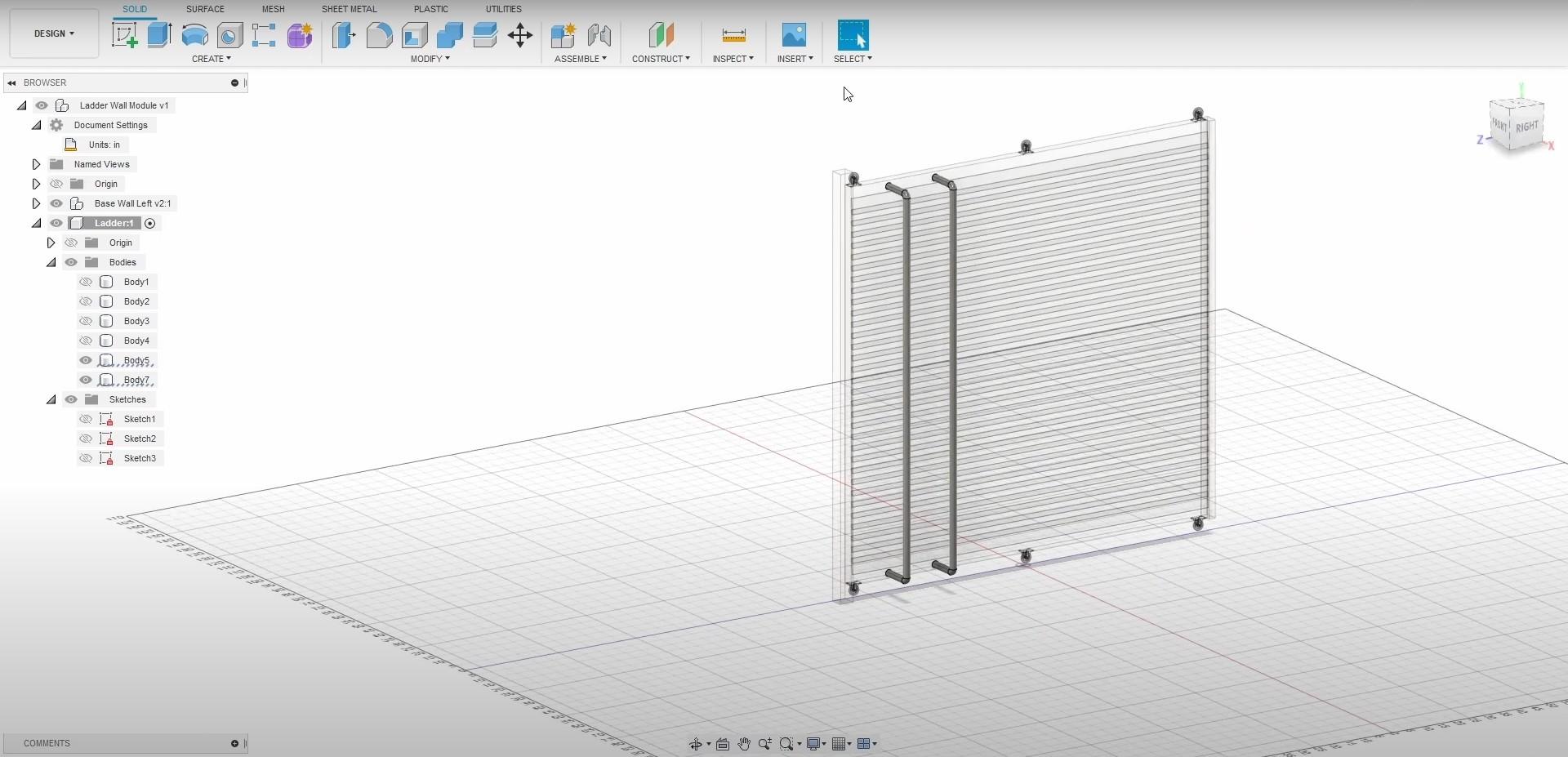Show Sketch1 using its eye icon
The height and width of the screenshot is (757, 1568).
(x=86, y=419)
